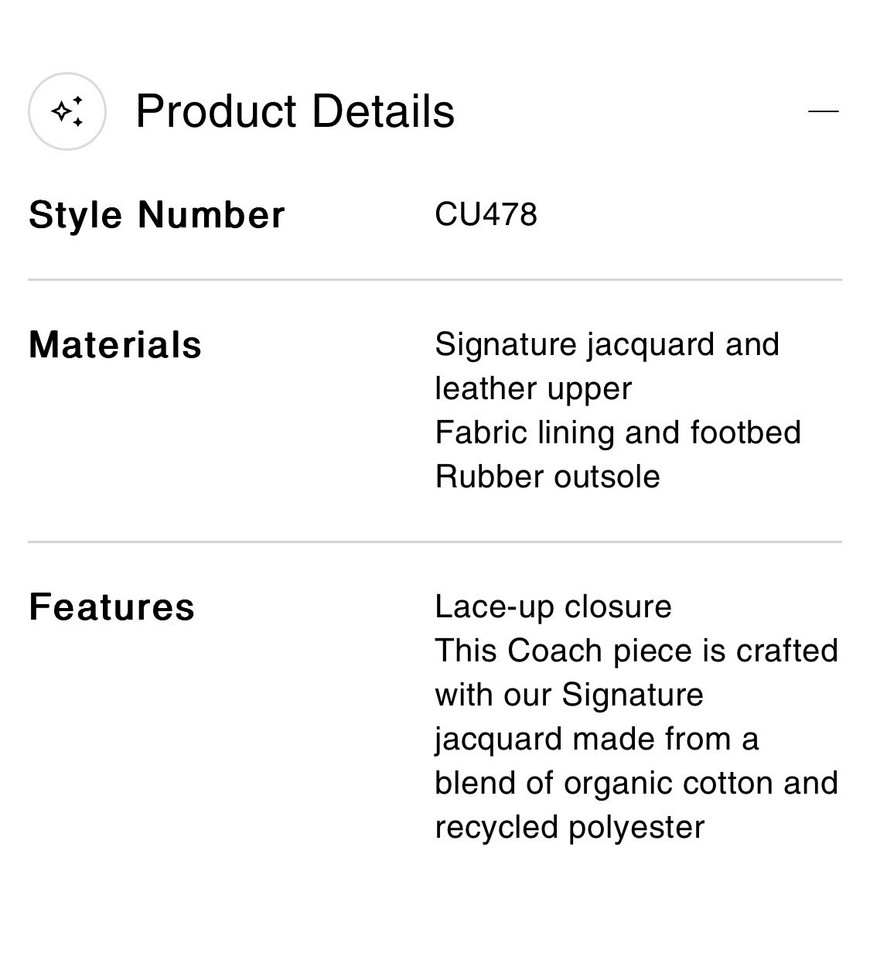Click the Materials label
The height and width of the screenshot is (960, 870).
[115, 345]
